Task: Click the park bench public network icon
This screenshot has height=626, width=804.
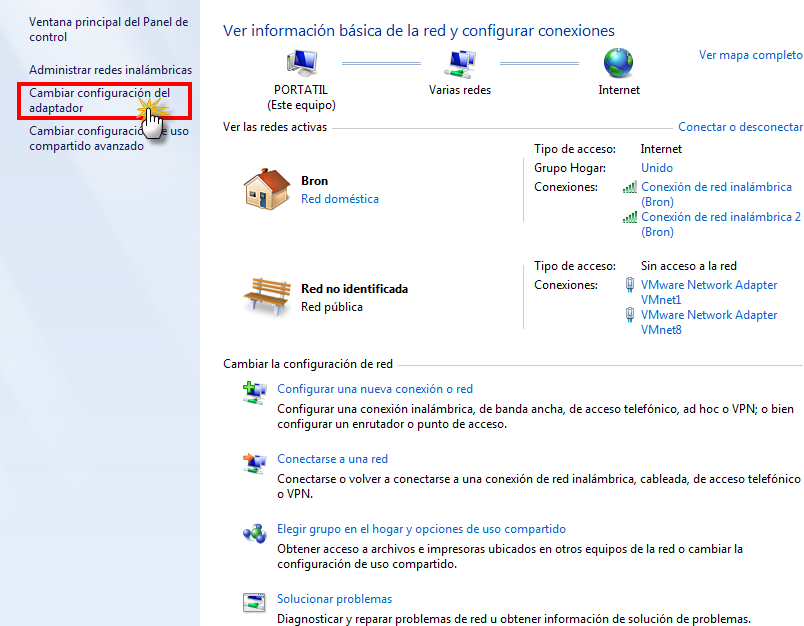Action: (x=267, y=296)
